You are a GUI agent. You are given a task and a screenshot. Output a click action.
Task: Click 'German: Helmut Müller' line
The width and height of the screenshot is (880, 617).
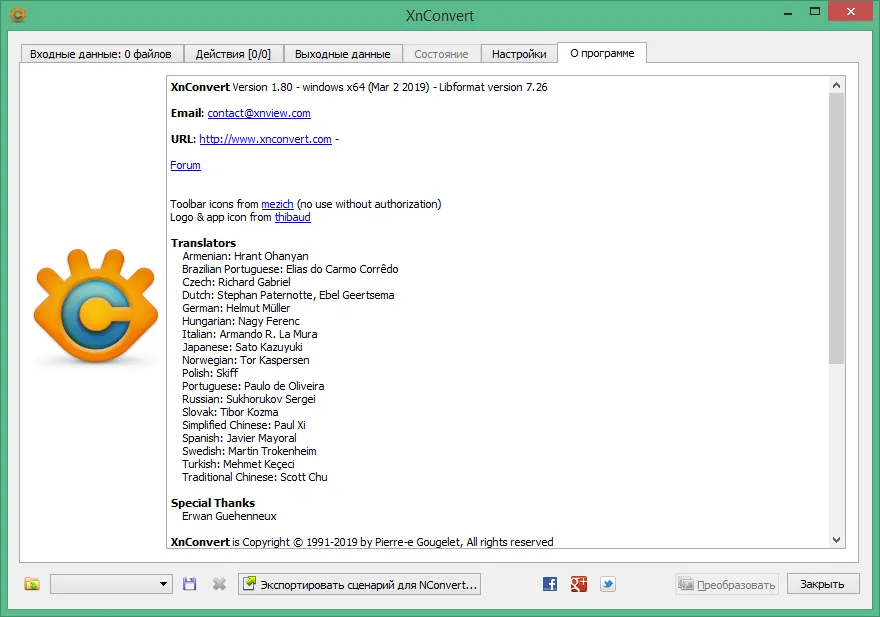[236, 308]
